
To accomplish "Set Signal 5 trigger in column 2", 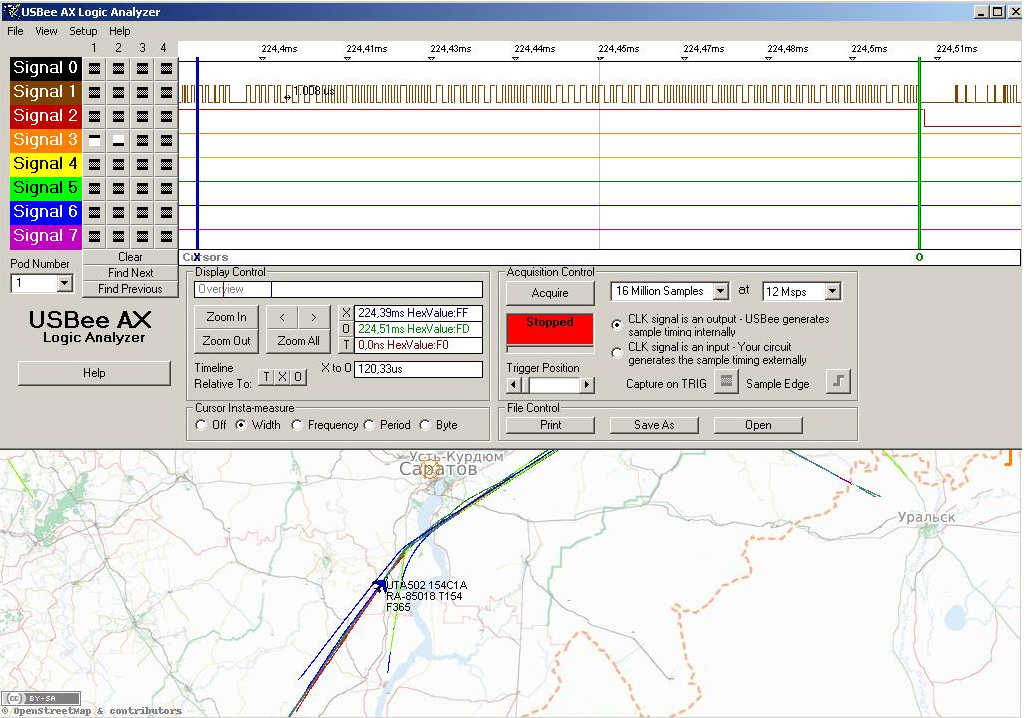I will click(x=118, y=188).
